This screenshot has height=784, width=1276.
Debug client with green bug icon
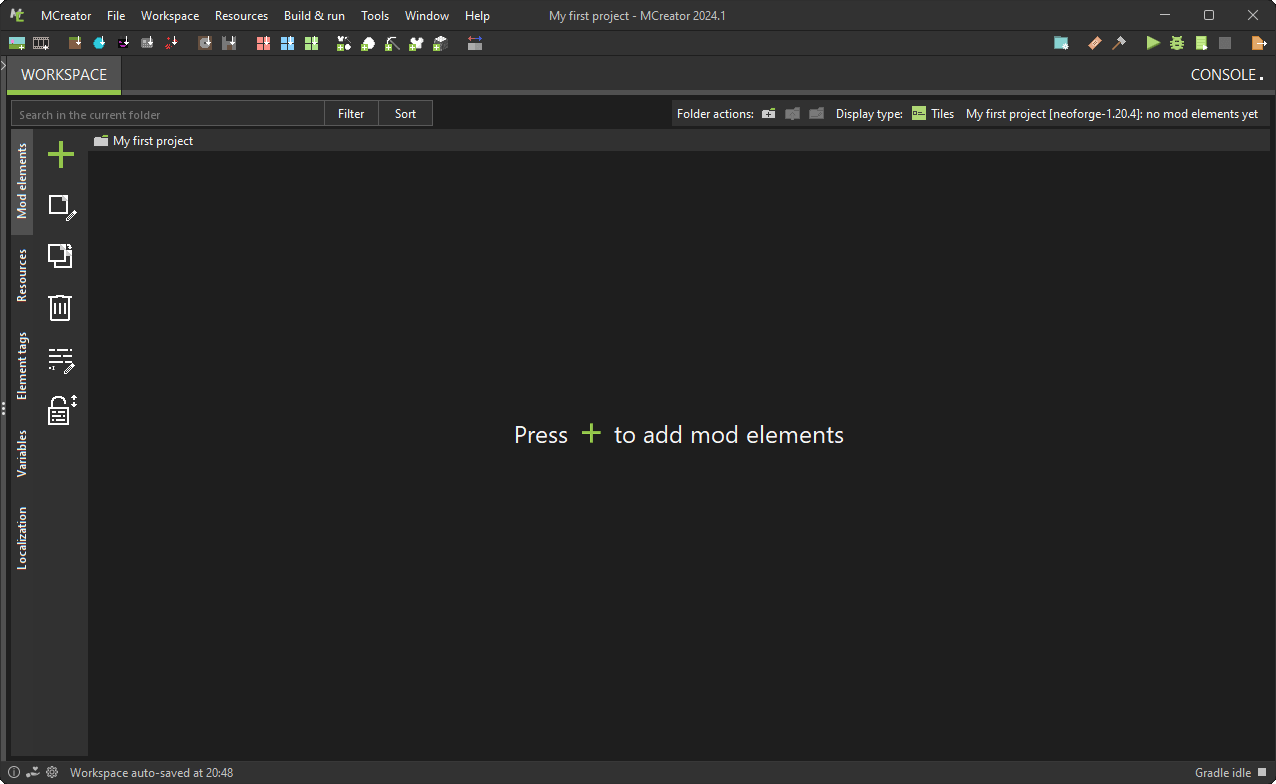(x=1177, y=43)
